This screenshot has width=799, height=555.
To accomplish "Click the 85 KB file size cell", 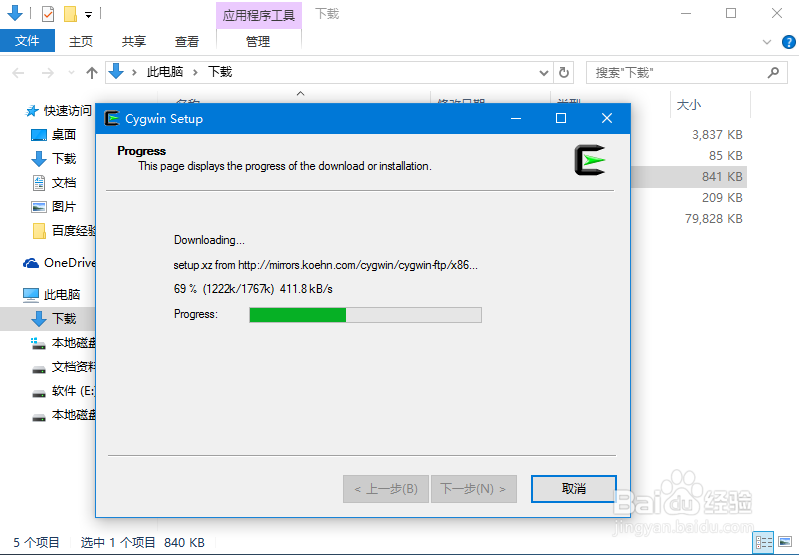I will pos(725,155).
